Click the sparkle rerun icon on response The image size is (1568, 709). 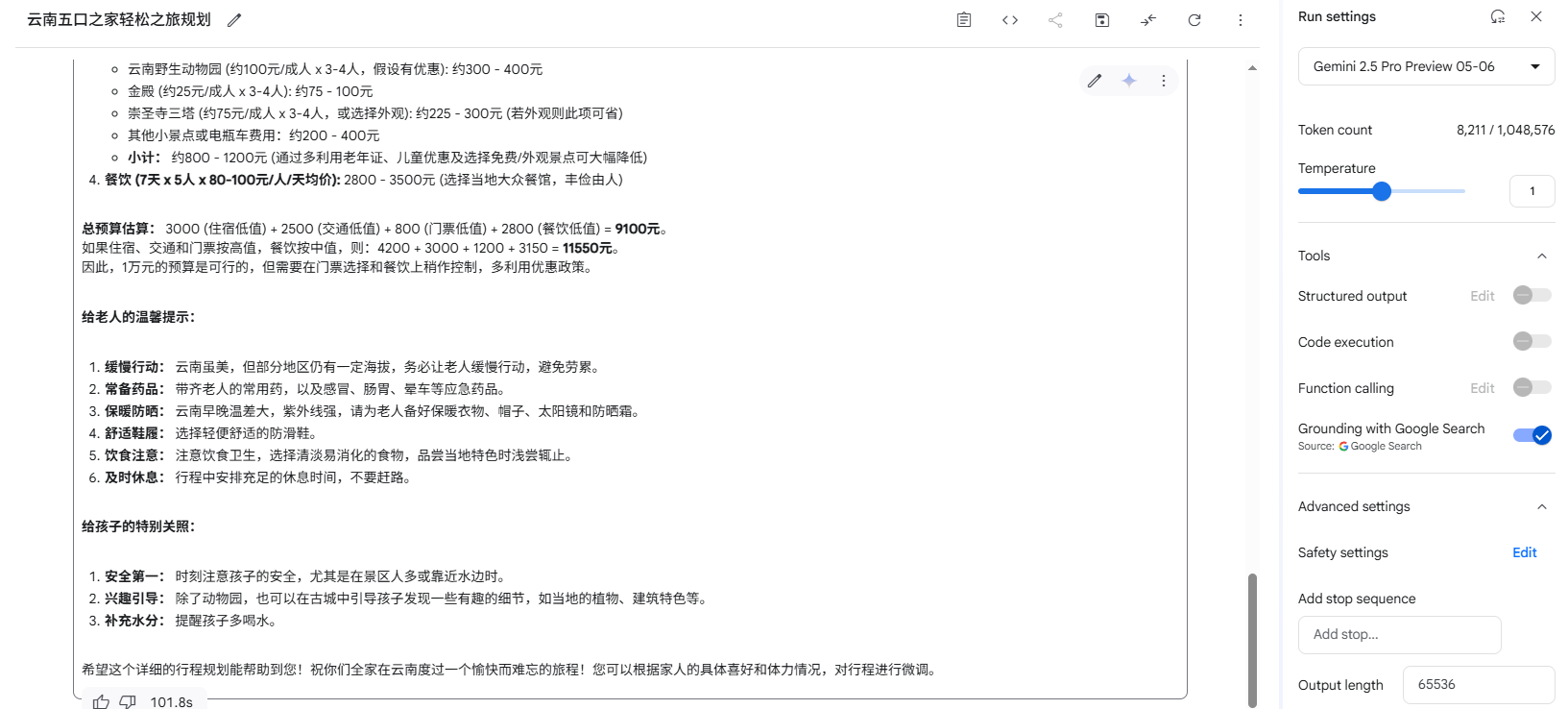coord(1129,81)
